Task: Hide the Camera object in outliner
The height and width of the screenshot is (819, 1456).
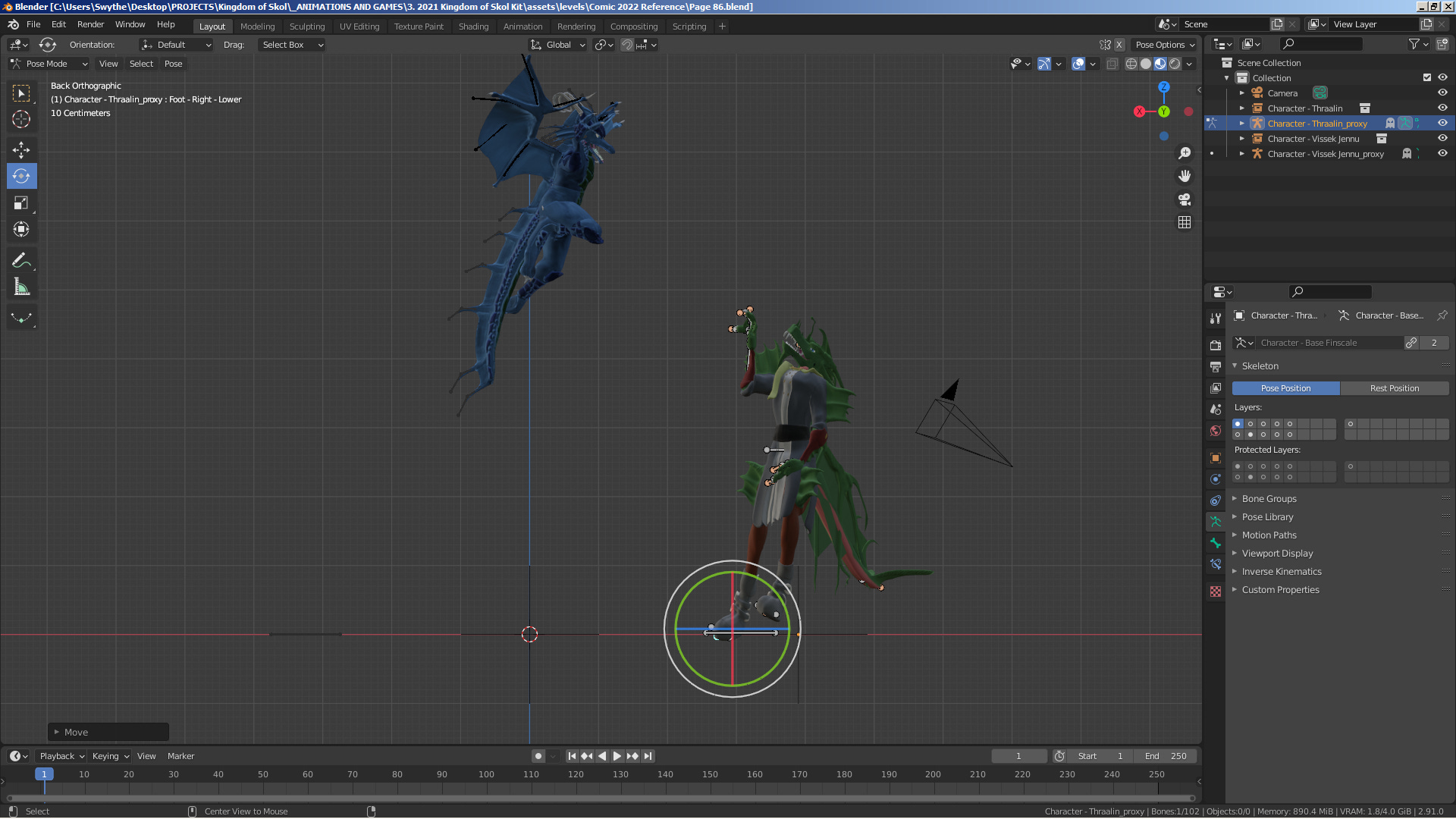Action: (1442, 93)
